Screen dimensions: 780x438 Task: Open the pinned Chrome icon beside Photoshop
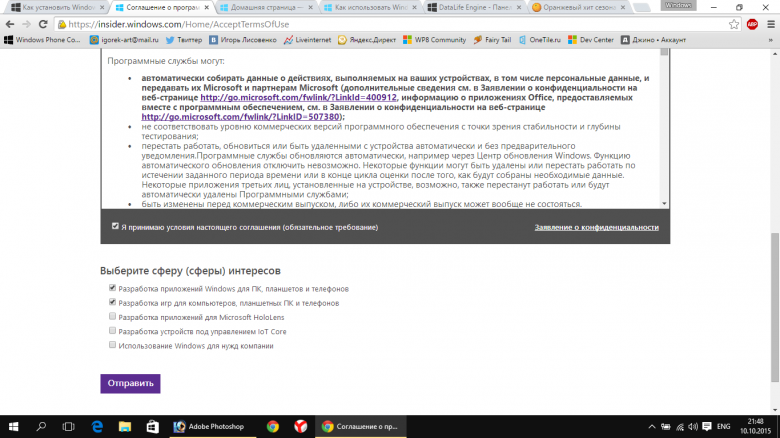273,427
